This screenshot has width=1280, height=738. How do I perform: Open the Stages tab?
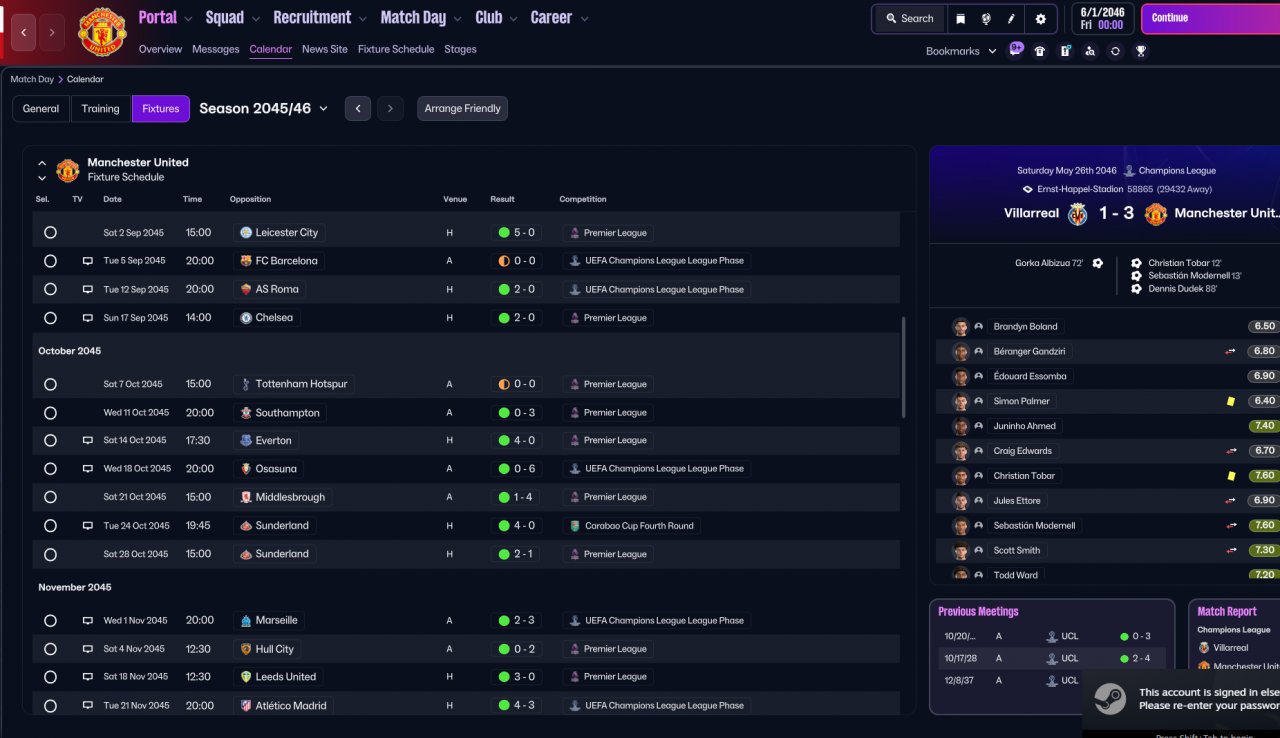(460, 49)
